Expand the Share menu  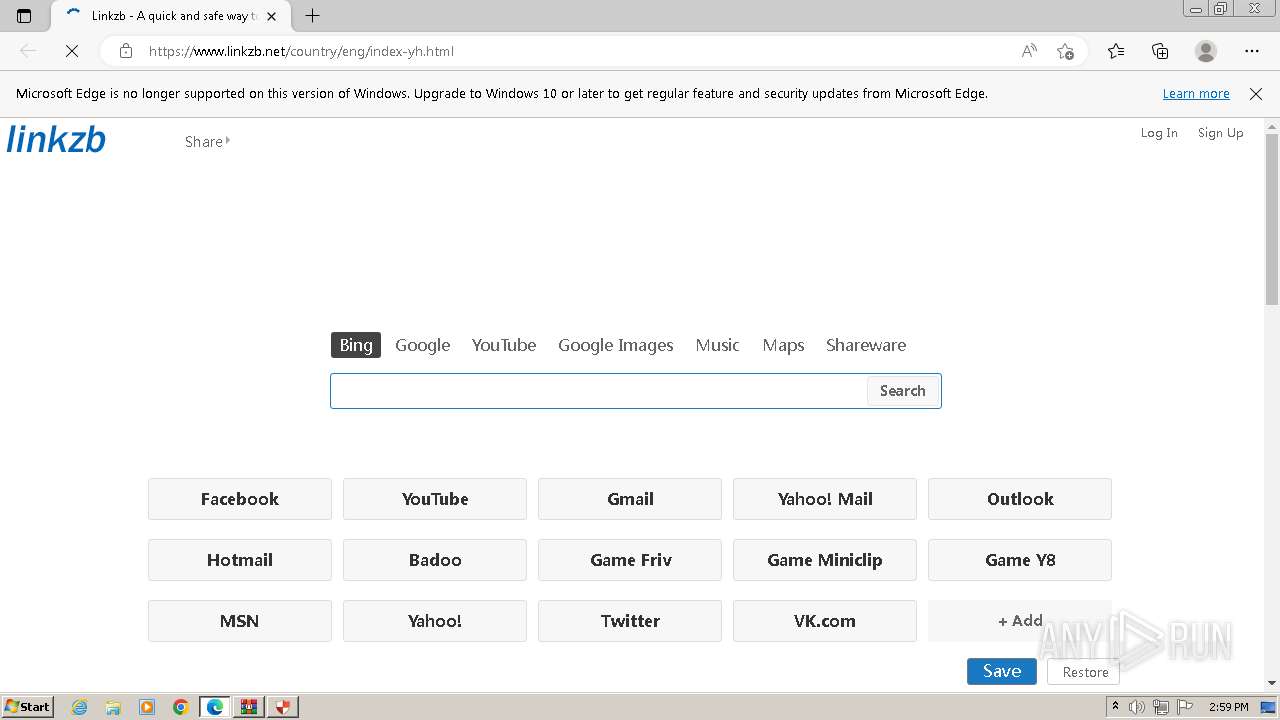pyautogui.click(x=207, y=142)
